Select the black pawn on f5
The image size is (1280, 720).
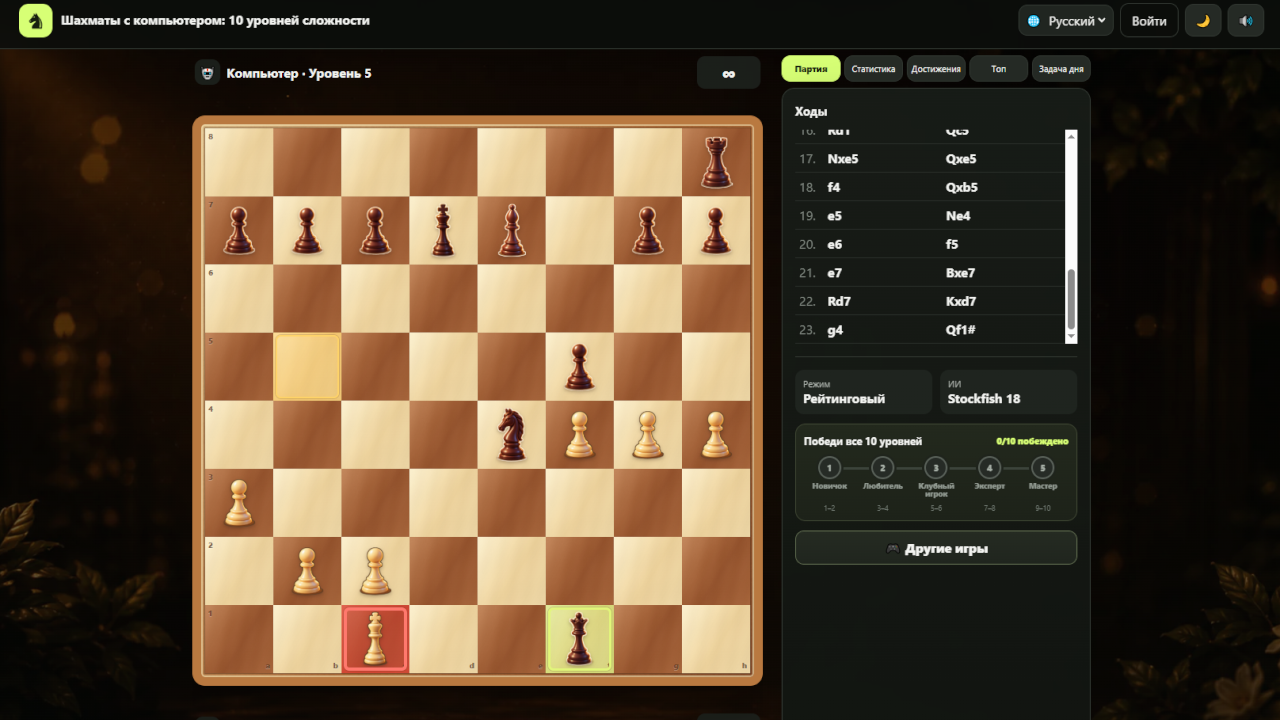579,367
